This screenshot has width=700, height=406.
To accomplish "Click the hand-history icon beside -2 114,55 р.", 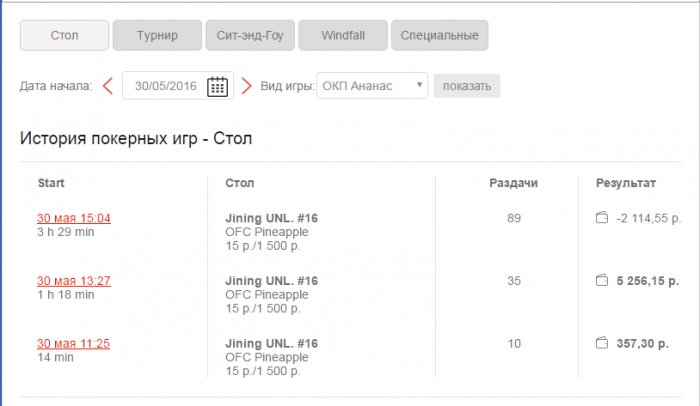I will pos(602,218).
